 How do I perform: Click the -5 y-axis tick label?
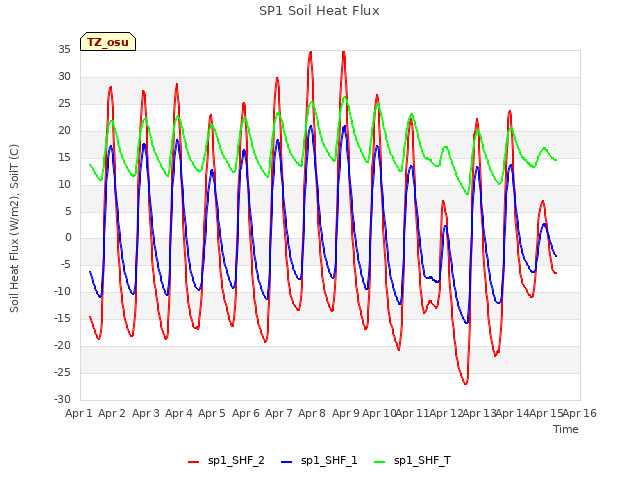[x=65, y=264]
